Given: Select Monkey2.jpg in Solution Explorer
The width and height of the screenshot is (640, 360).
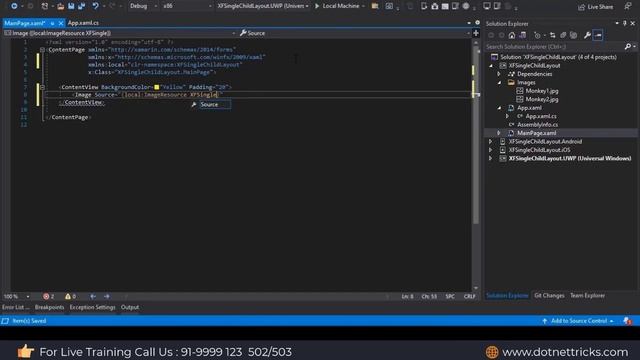Looking at the screenshot, I should pyautogui.click(x=542, y=99).
